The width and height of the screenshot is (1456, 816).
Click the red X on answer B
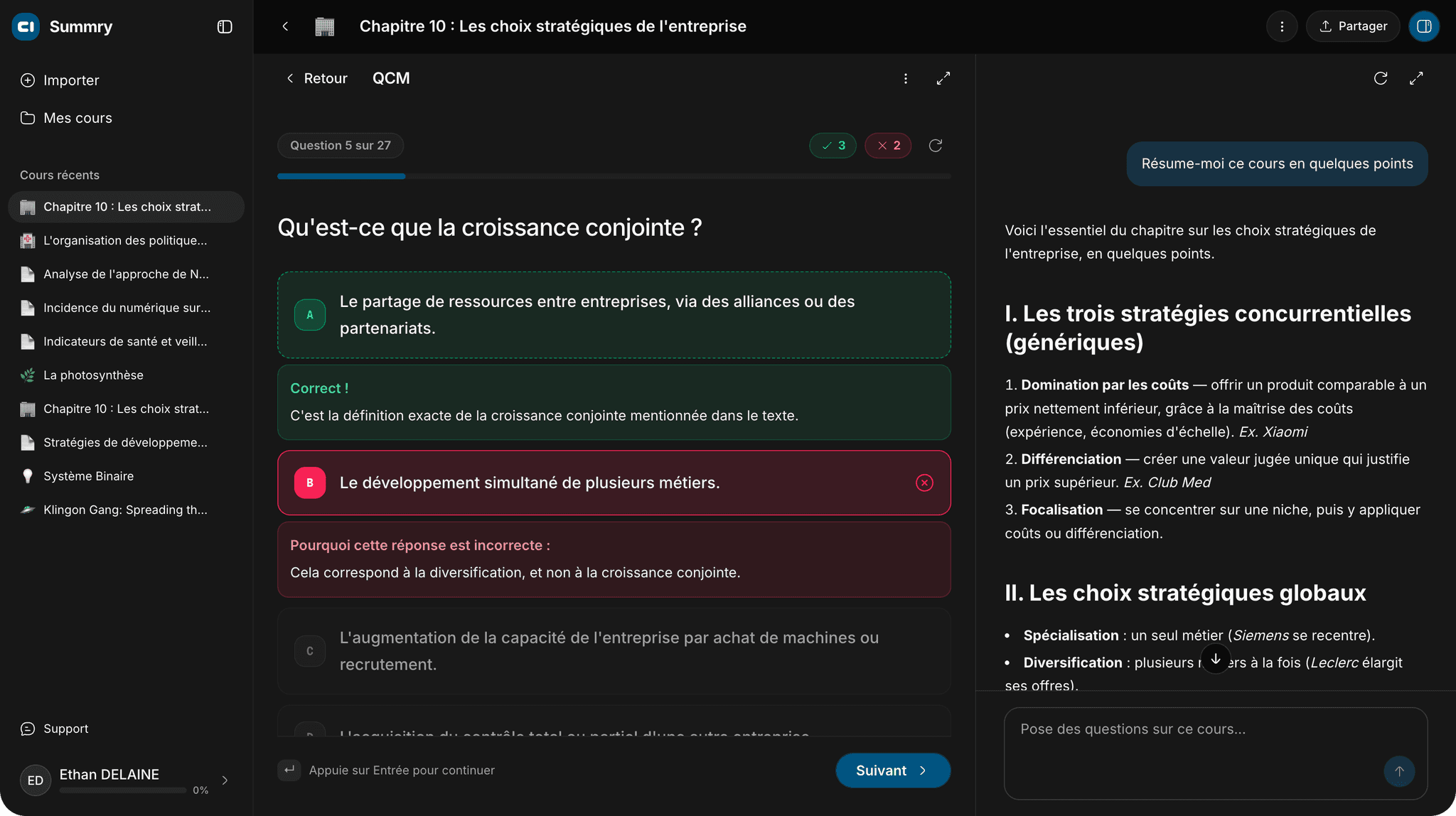[924, 483]
